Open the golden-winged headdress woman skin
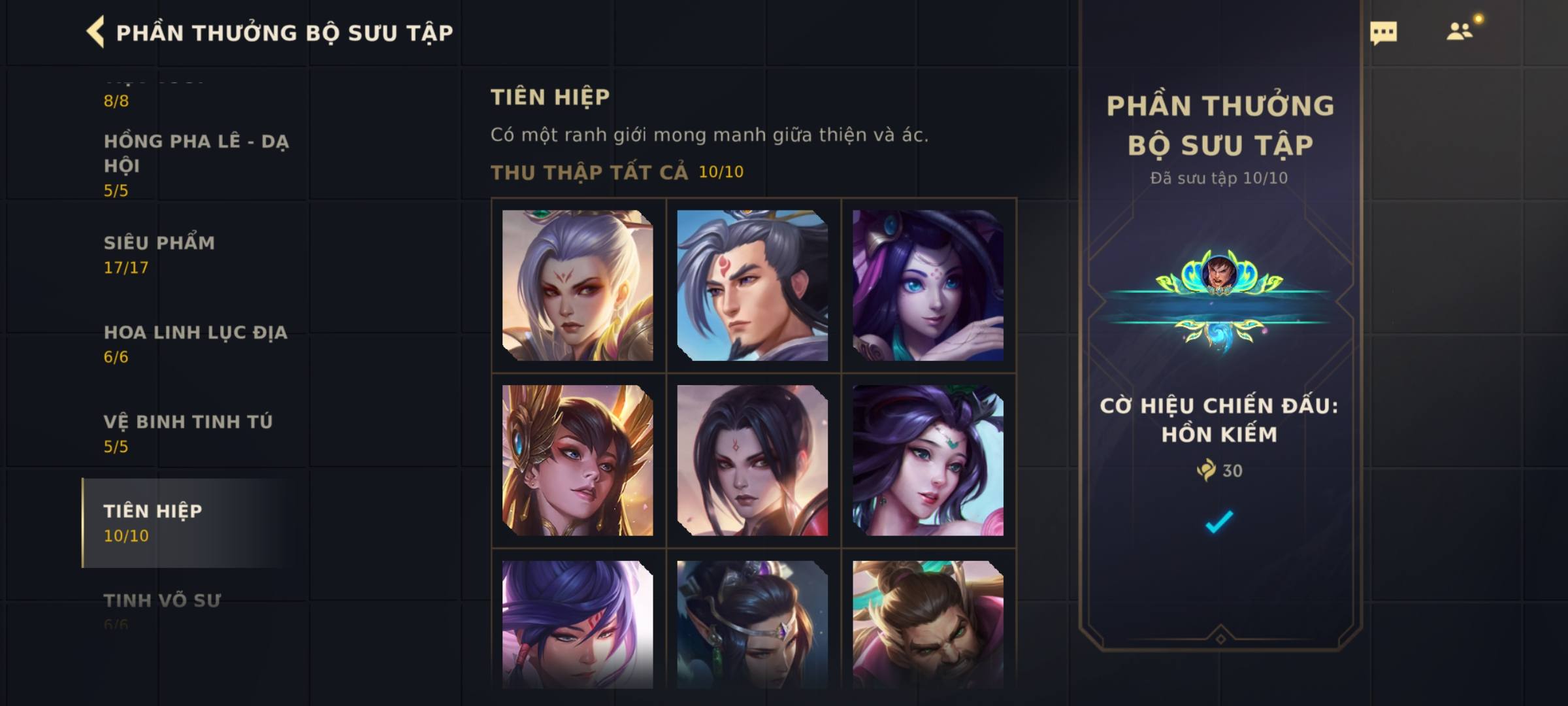This screenshot has height=706, width=1568. (x=578, y=460)
